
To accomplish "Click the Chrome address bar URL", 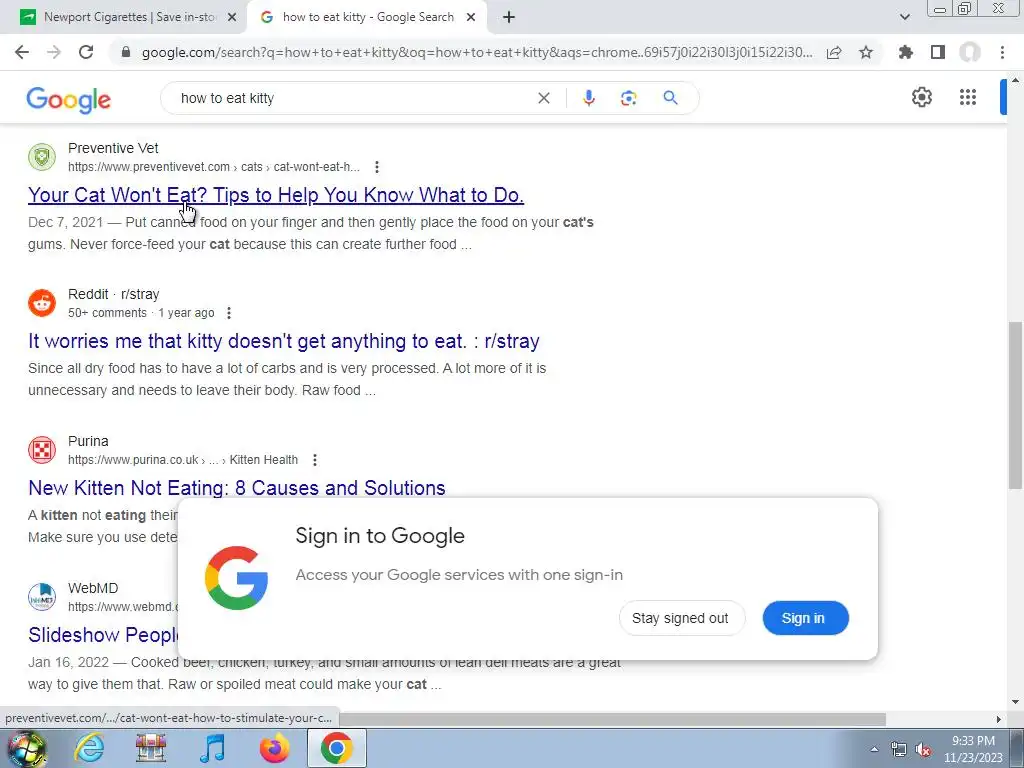I will [477, 52].
